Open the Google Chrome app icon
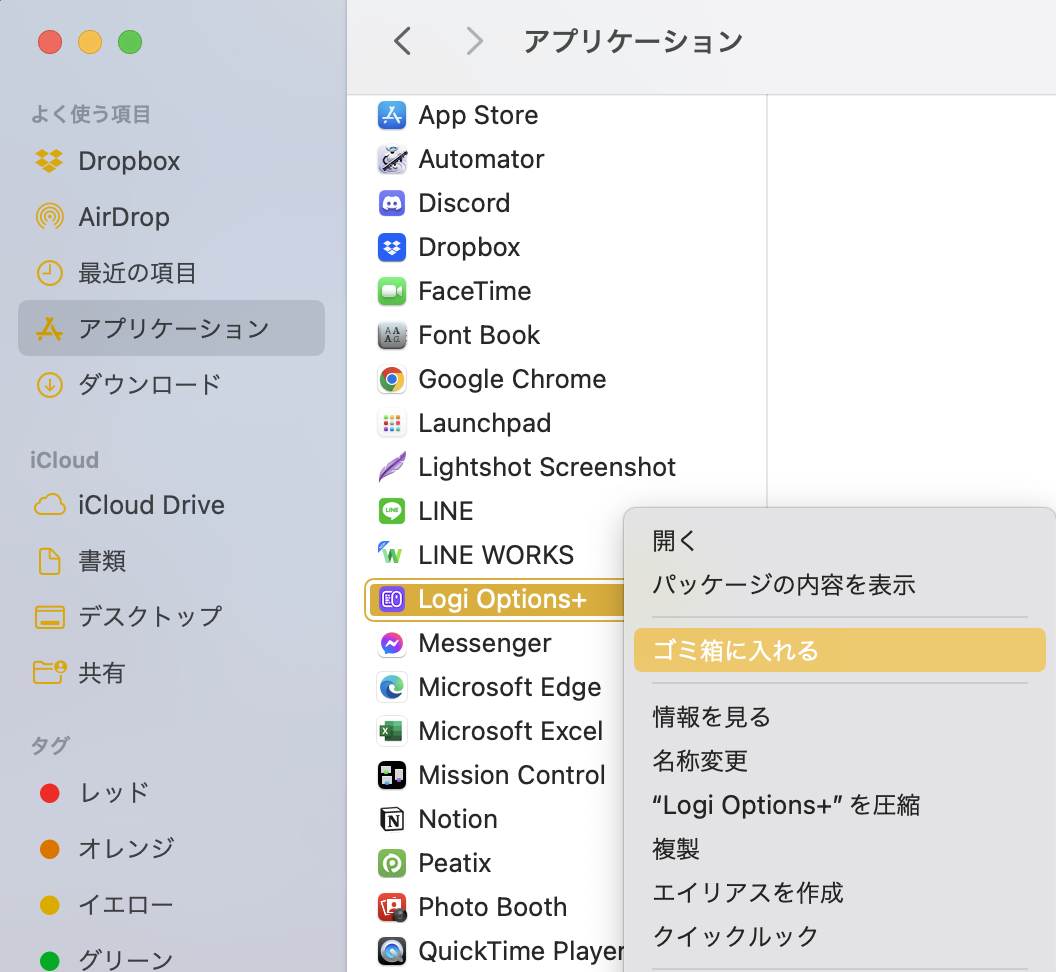Viewport: 1056px width, 972px height. point(391,379)
